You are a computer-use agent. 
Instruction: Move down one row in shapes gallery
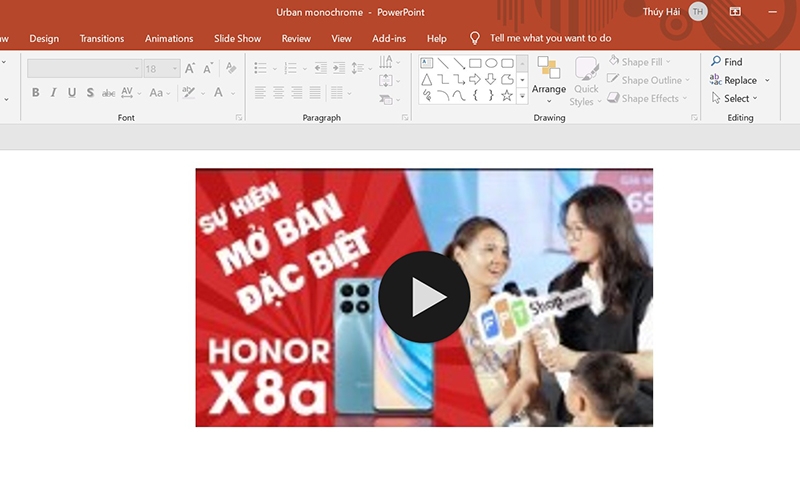[x=522, y=80]
